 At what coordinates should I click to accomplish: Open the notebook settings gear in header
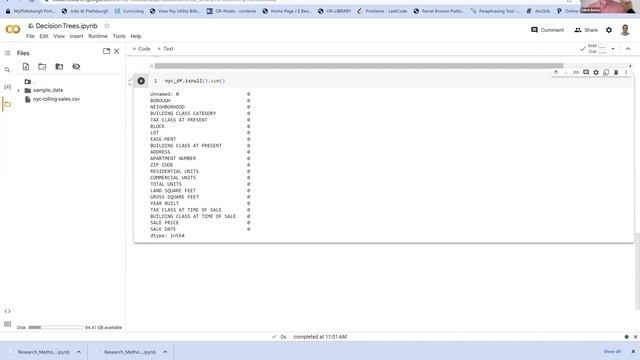609,30
